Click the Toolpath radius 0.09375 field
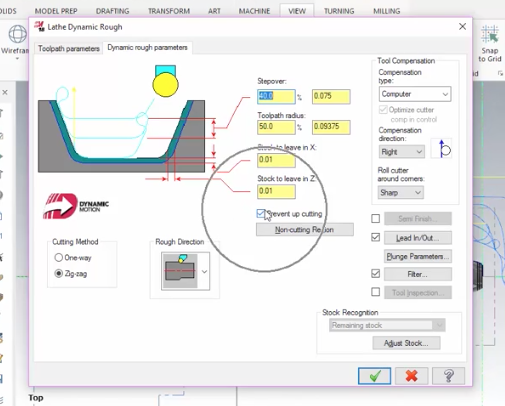505x406 pixels. 331,127
